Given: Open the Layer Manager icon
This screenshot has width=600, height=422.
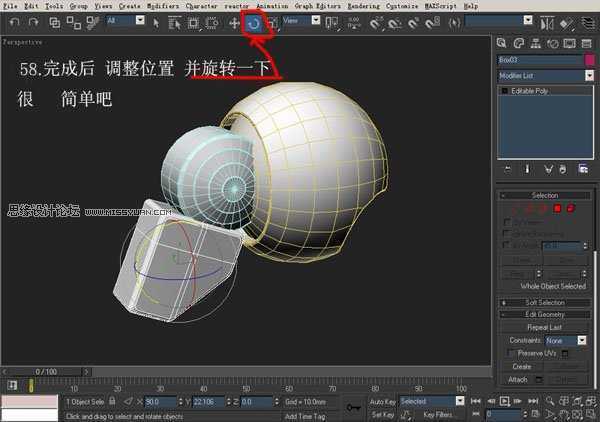Looking at the screenshot, I should (x=588, y=23).
